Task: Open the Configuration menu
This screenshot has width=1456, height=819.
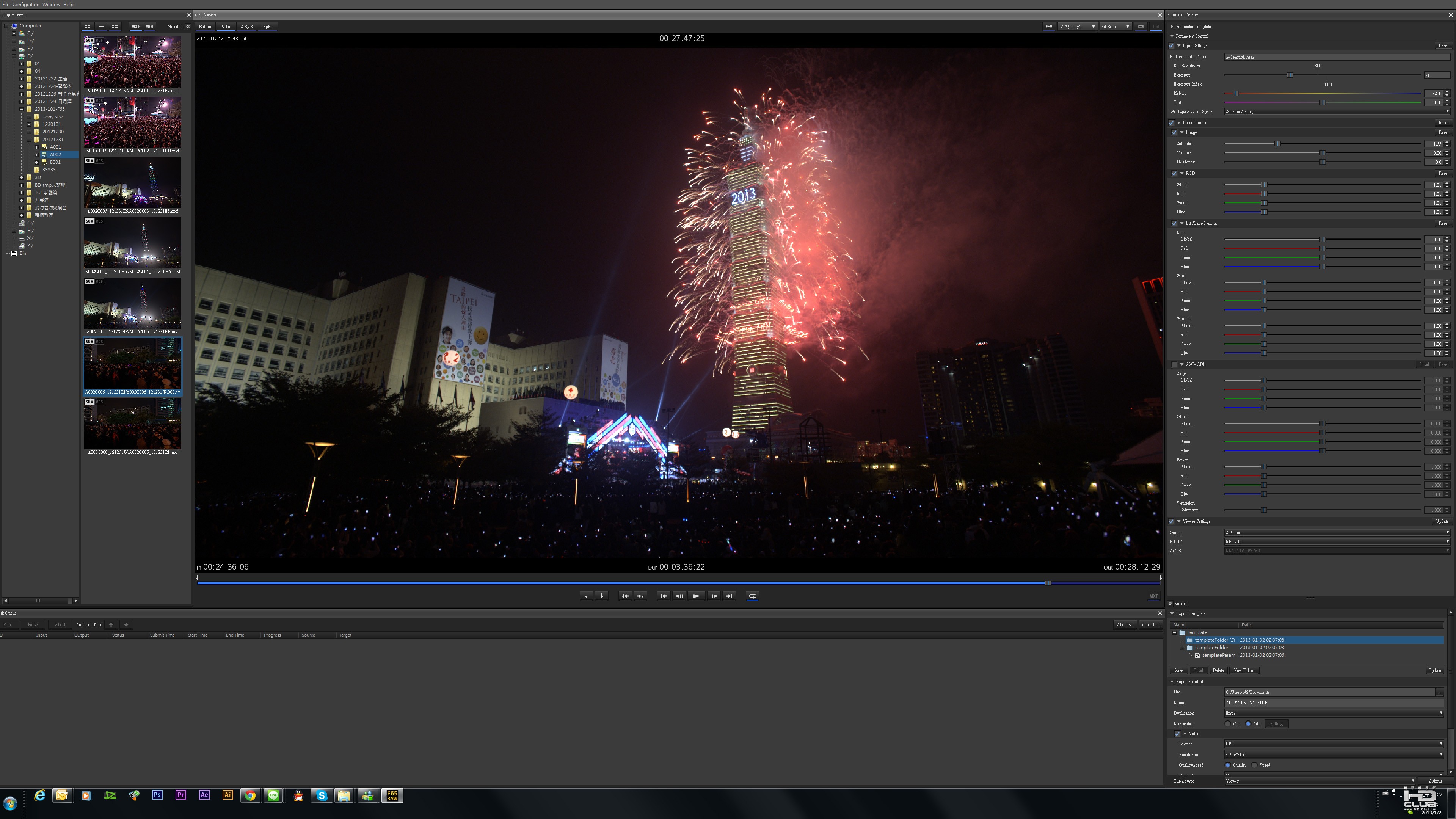Action: (x=26, y=5)
